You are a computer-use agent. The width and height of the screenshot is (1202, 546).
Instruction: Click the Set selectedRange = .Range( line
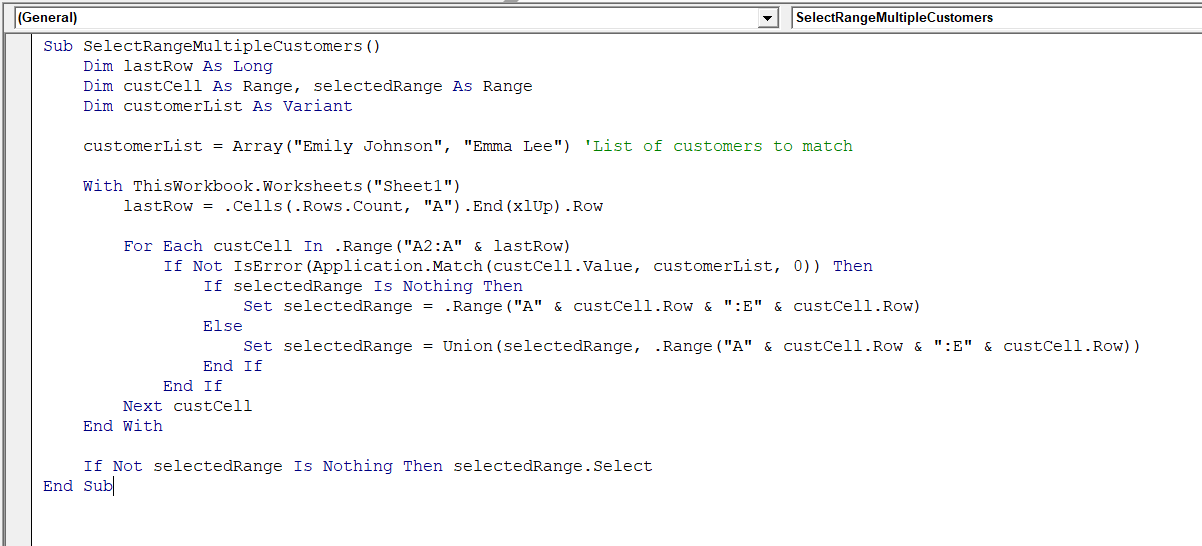click(582, 306)
